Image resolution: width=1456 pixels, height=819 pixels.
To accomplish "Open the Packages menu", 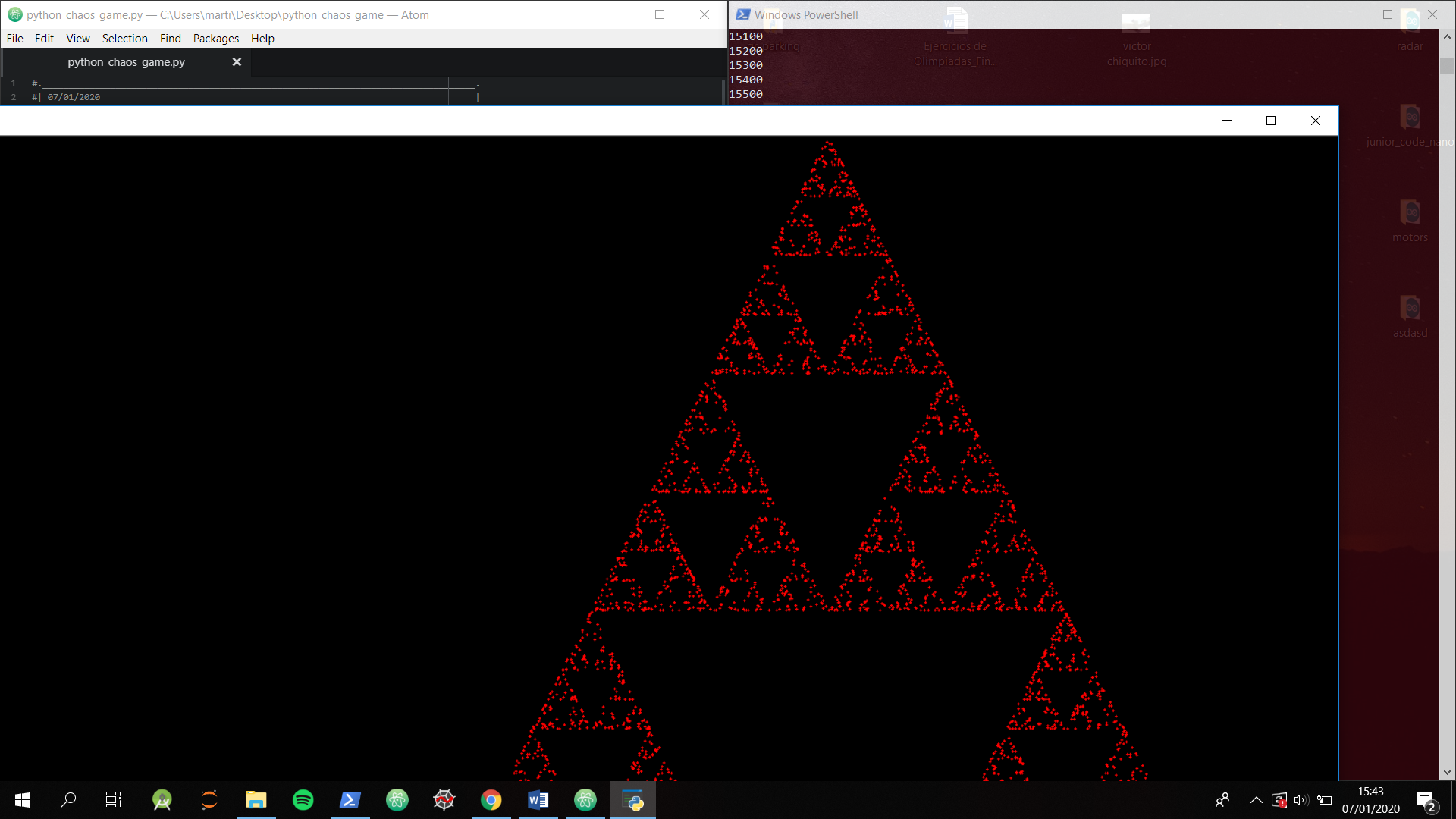I will click(x=215, y=39).
